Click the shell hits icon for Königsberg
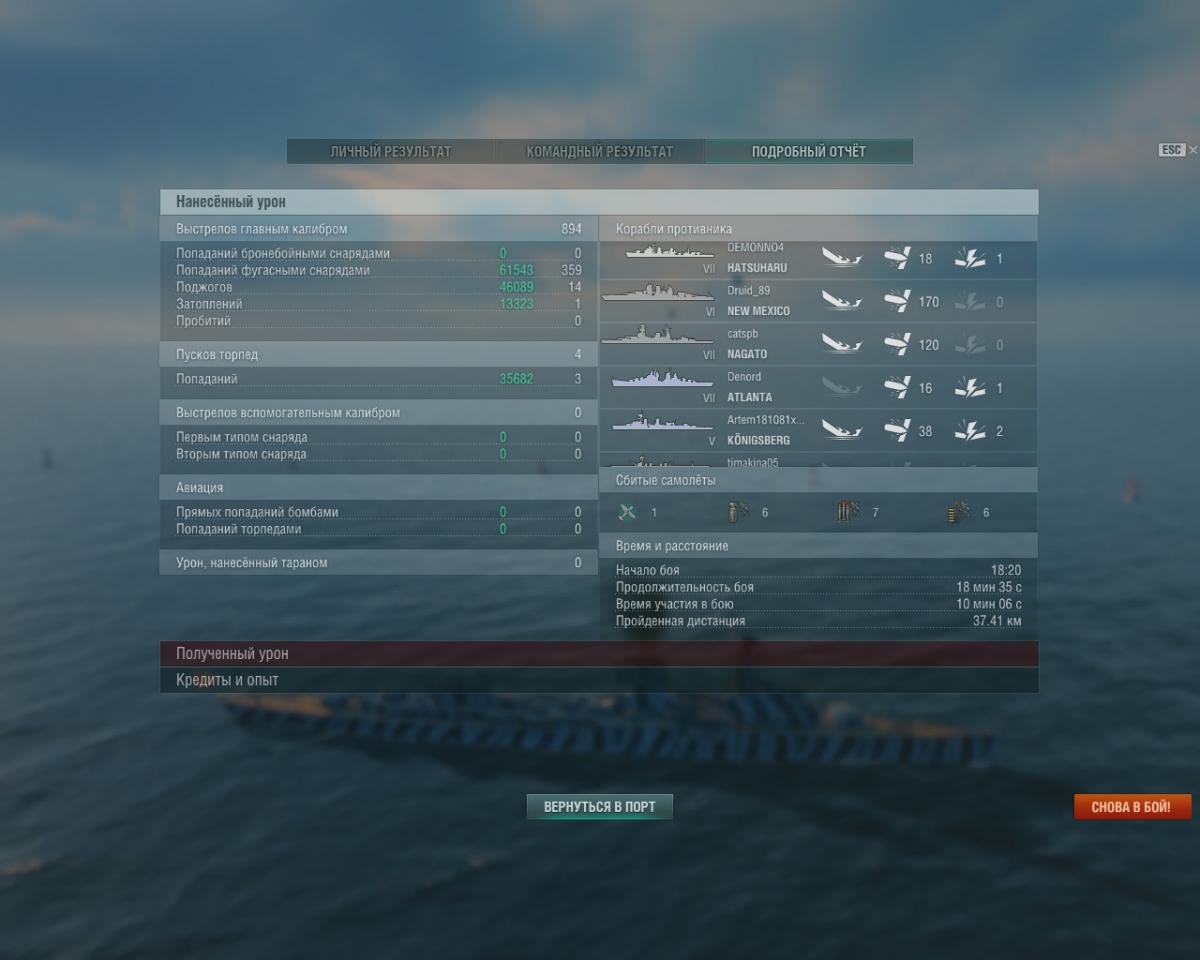Screen dimensions: 1200x960 897,431
